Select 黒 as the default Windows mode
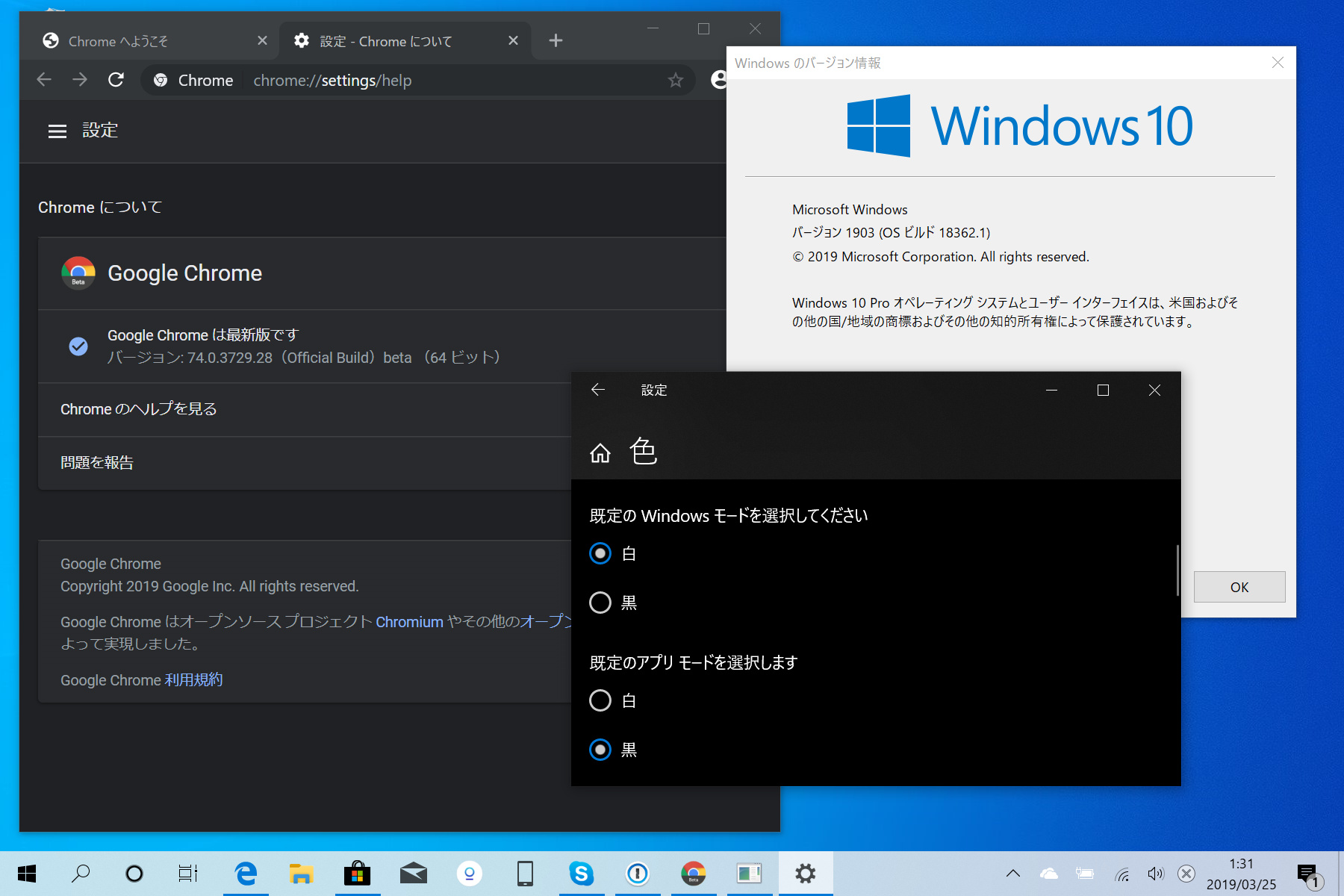1344x896 pixels. click(x=600, y=603)
